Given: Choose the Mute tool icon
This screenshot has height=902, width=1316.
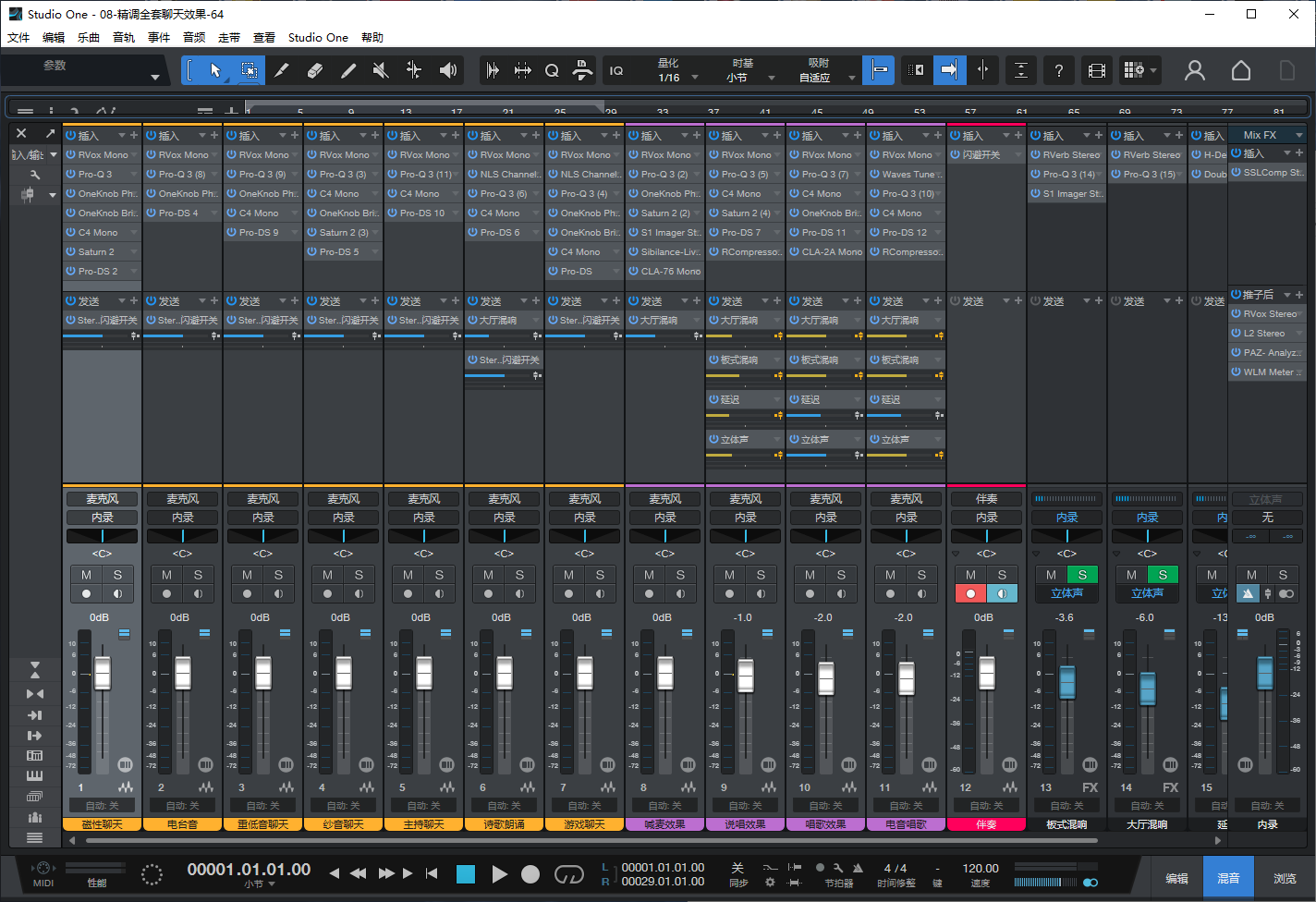Looking at the screenshot, I should point(381,70).
